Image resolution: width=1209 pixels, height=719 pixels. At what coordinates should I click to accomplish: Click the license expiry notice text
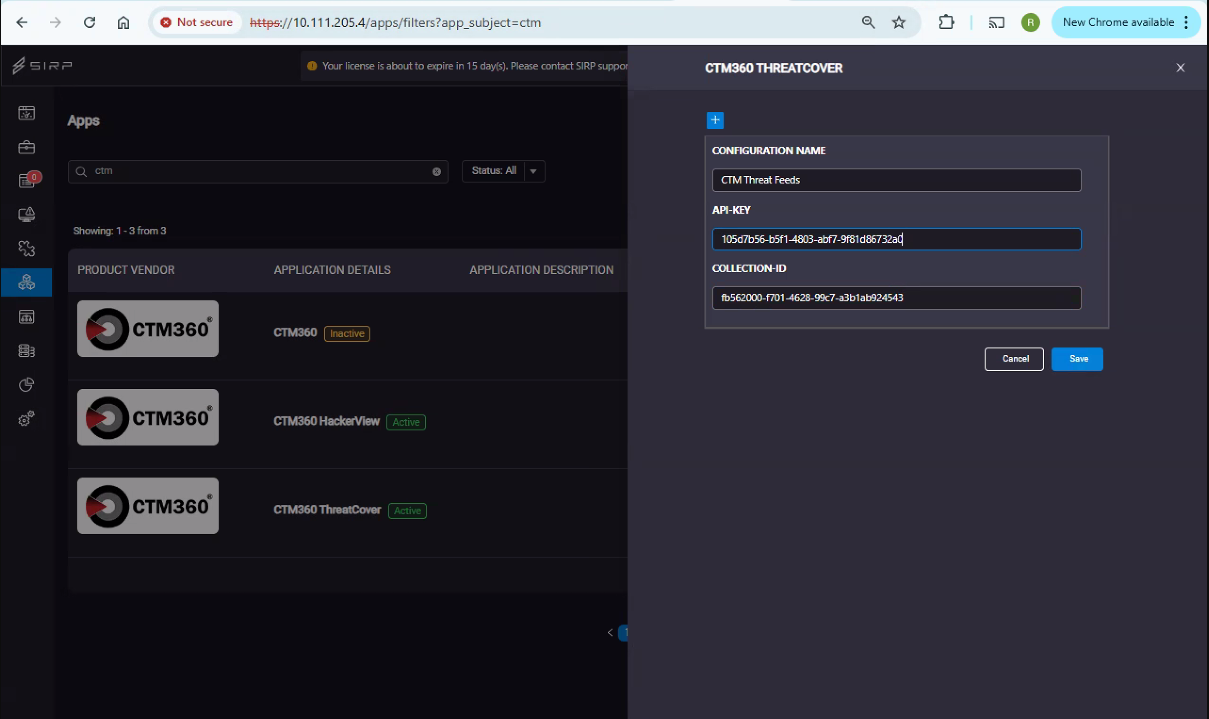pyautogui.click(x=474, y=66)
